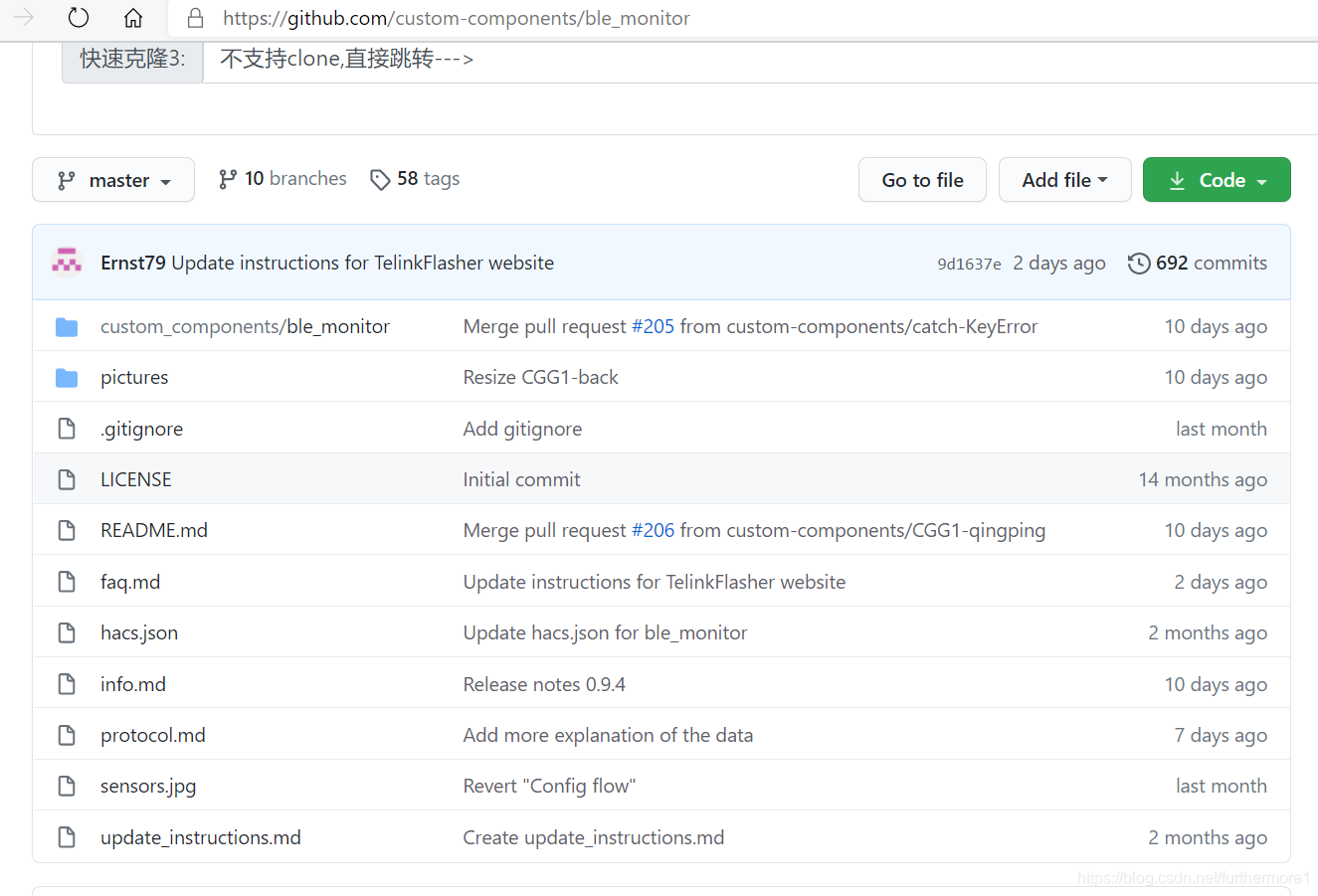Click file icon beside LICENSE
This screenshot has width=1318, height=896.
(67, 479)
